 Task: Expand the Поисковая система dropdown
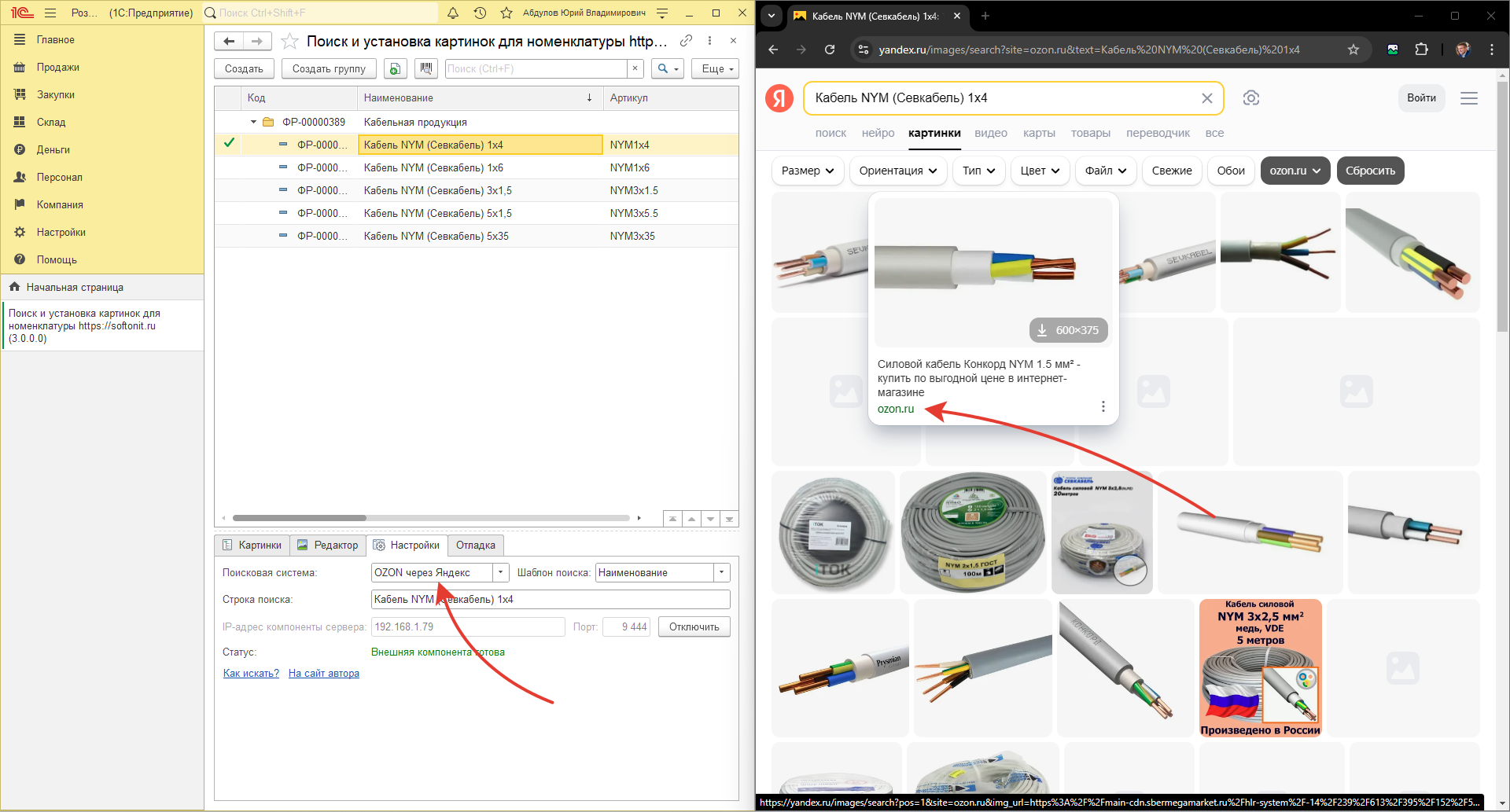pyautogui.click(x=501, y=572)
